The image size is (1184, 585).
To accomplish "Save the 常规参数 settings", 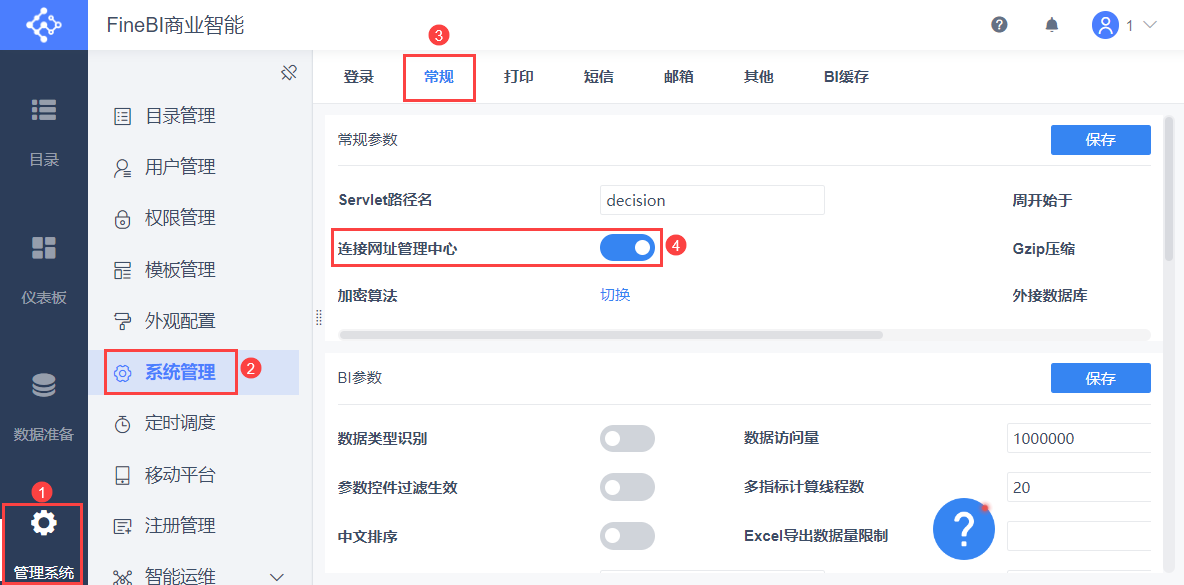I will [1100, 140].
